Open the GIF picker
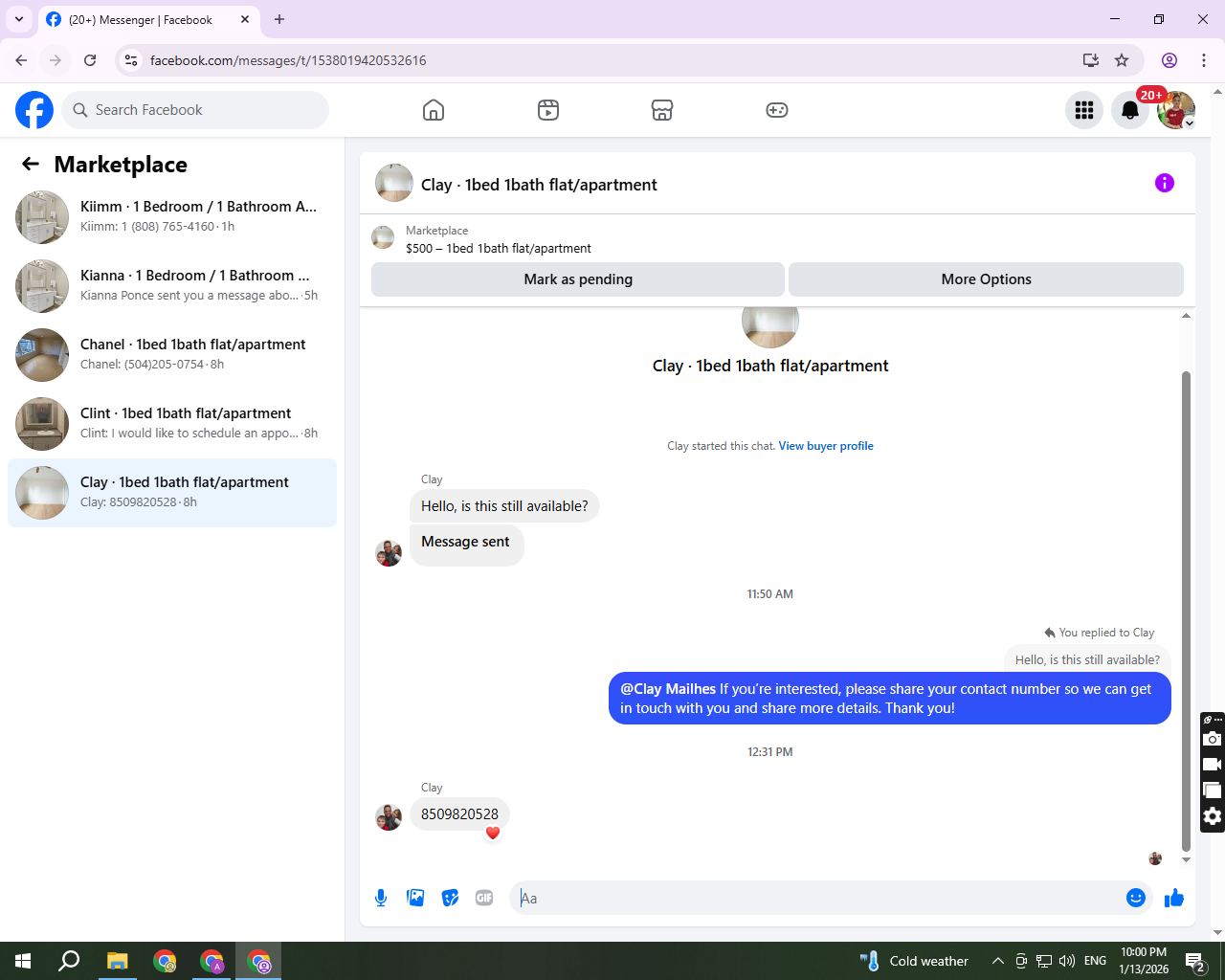The width and height of the screenshot is (1225, 980). pyautogui.click(x=484, y=898)
